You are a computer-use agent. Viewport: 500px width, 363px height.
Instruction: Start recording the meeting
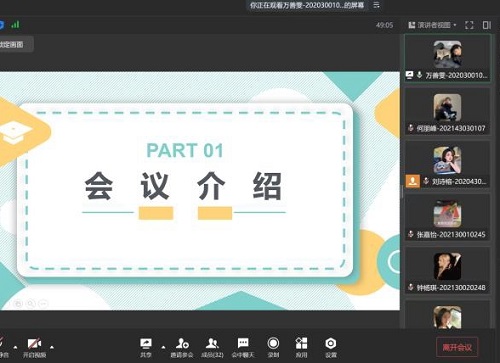(273, 347)
